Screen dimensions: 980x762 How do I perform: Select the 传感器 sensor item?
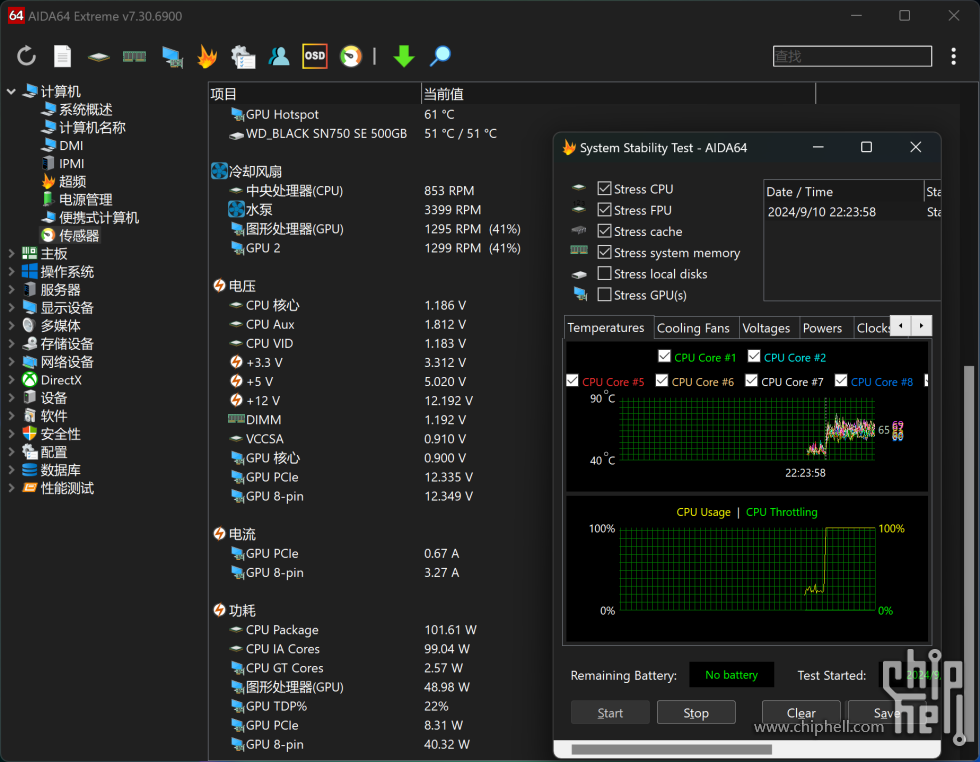[70, 236]
